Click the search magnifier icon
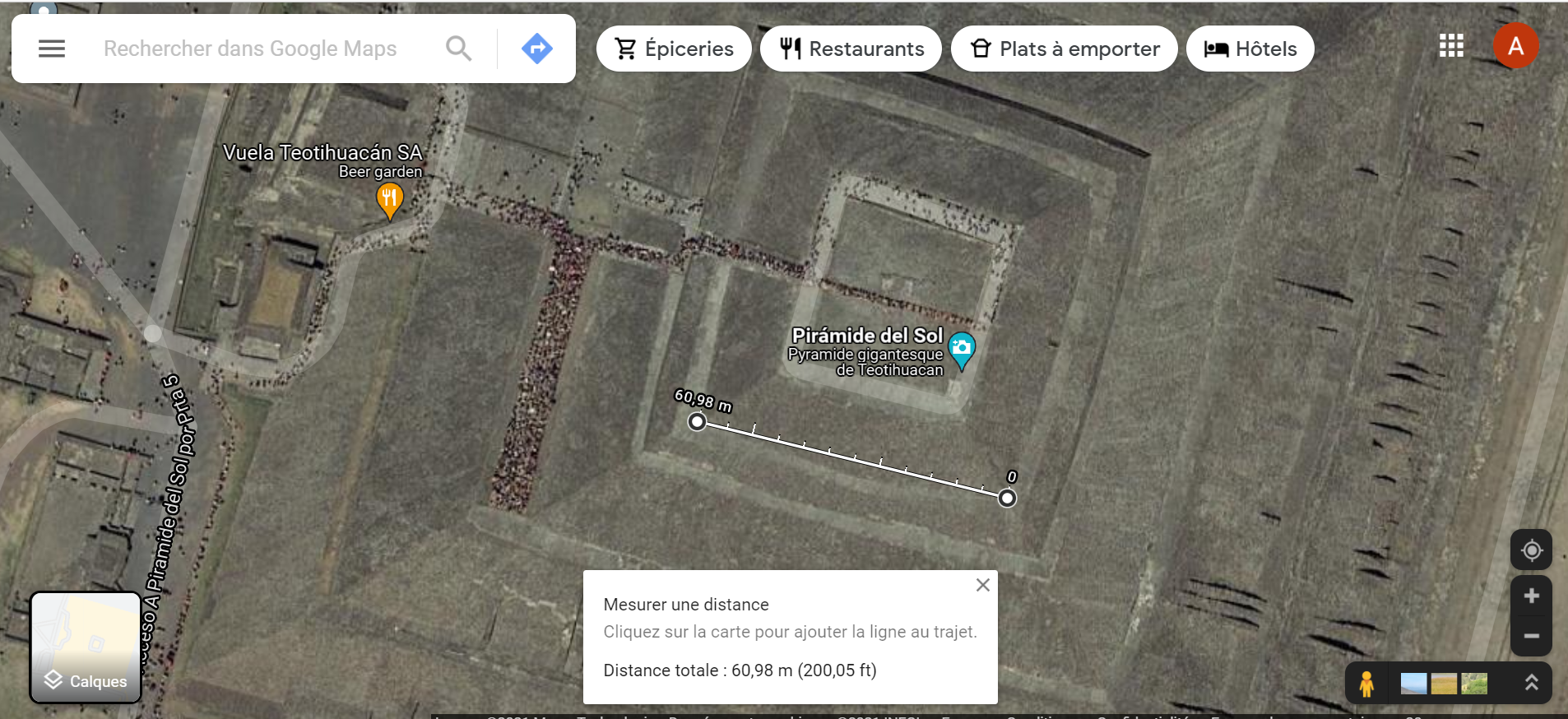The height and width of the screenshot is (719, 1568). tap(458, 49)
